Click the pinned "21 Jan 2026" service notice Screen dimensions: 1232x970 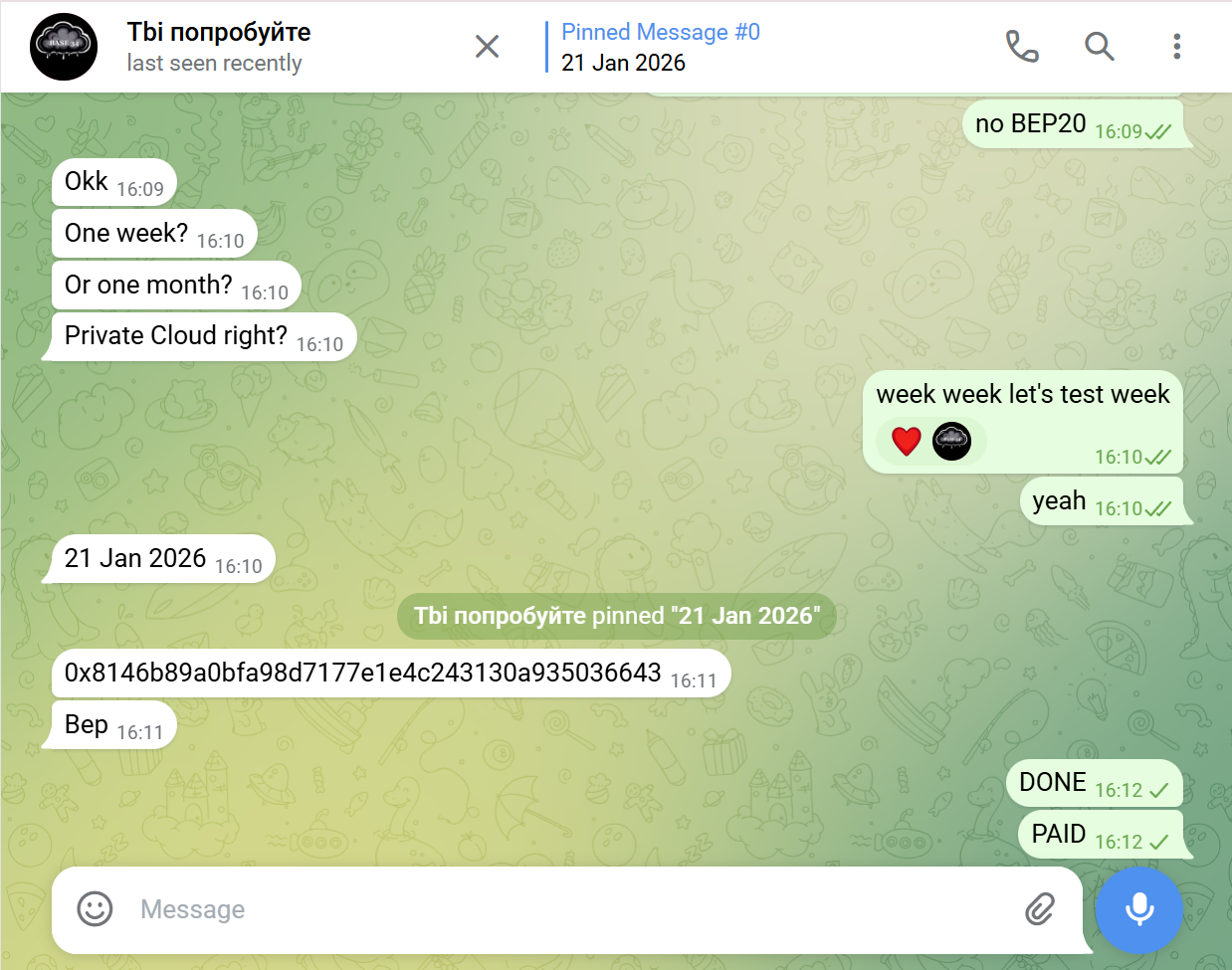point(617,616)
